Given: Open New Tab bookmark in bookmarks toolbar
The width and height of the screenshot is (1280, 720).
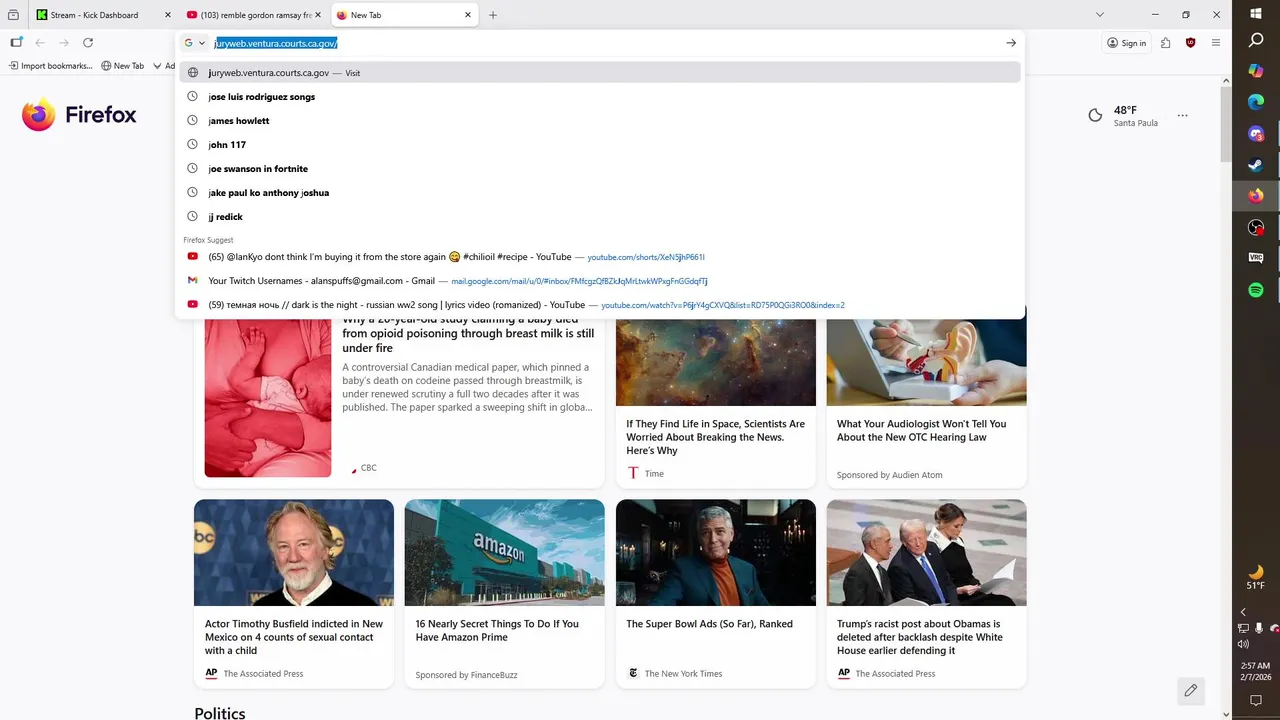Looking at the screenshot, I should coord(122,66).
